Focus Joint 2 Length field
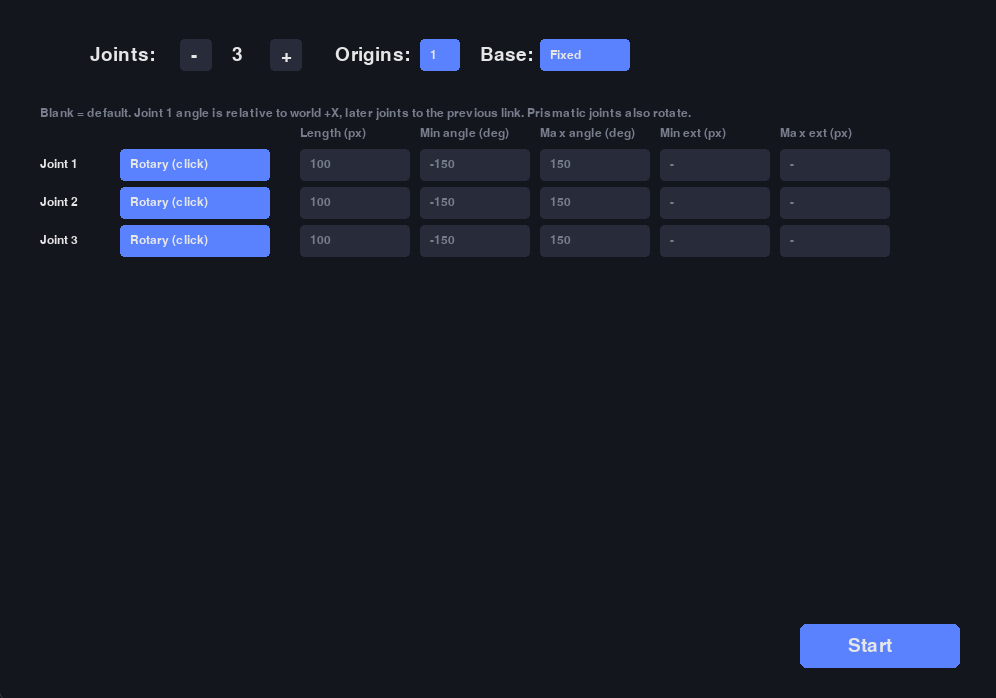This screenshot has width=996, height=698. point(354,203)
